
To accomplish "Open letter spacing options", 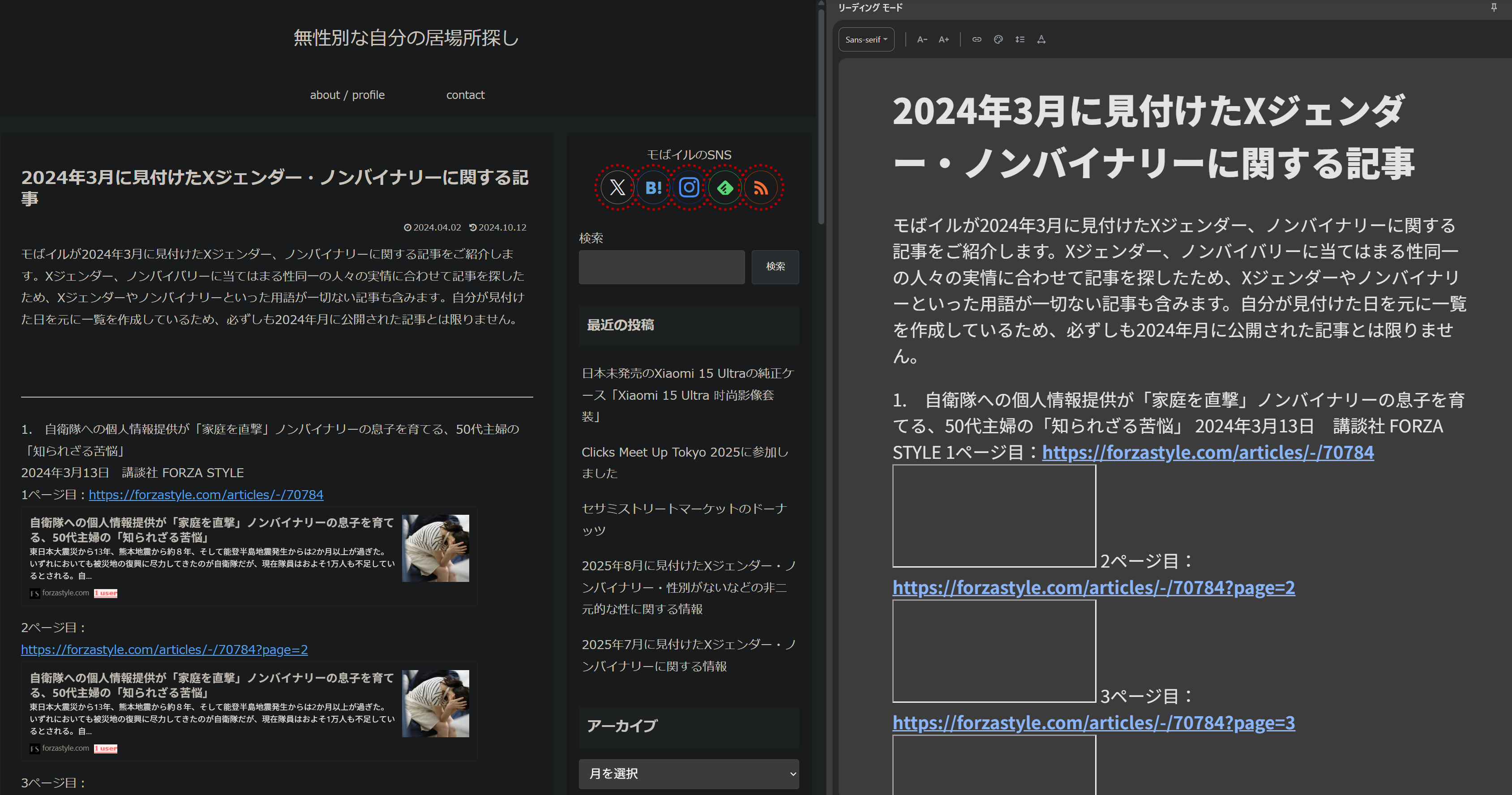I will click(1041, 39).
